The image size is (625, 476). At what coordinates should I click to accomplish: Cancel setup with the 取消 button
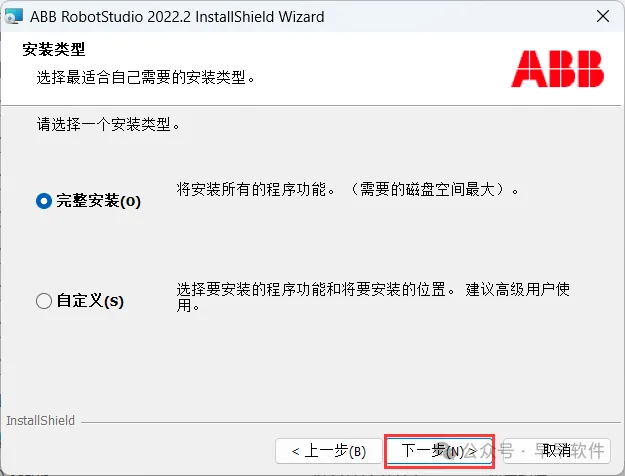(557, 451)
